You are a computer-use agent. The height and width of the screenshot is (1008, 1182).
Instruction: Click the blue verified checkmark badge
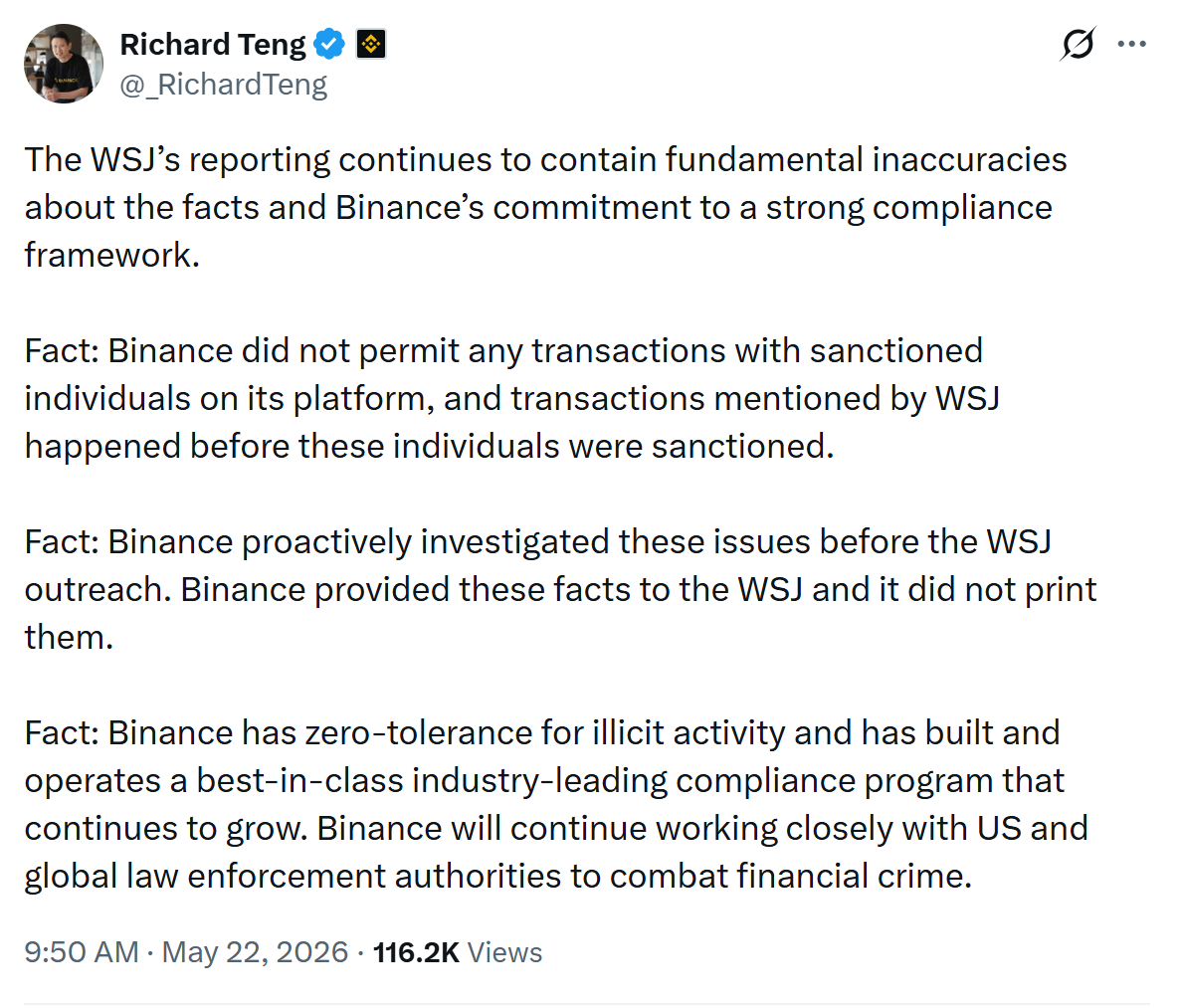[x=329, y=44]
